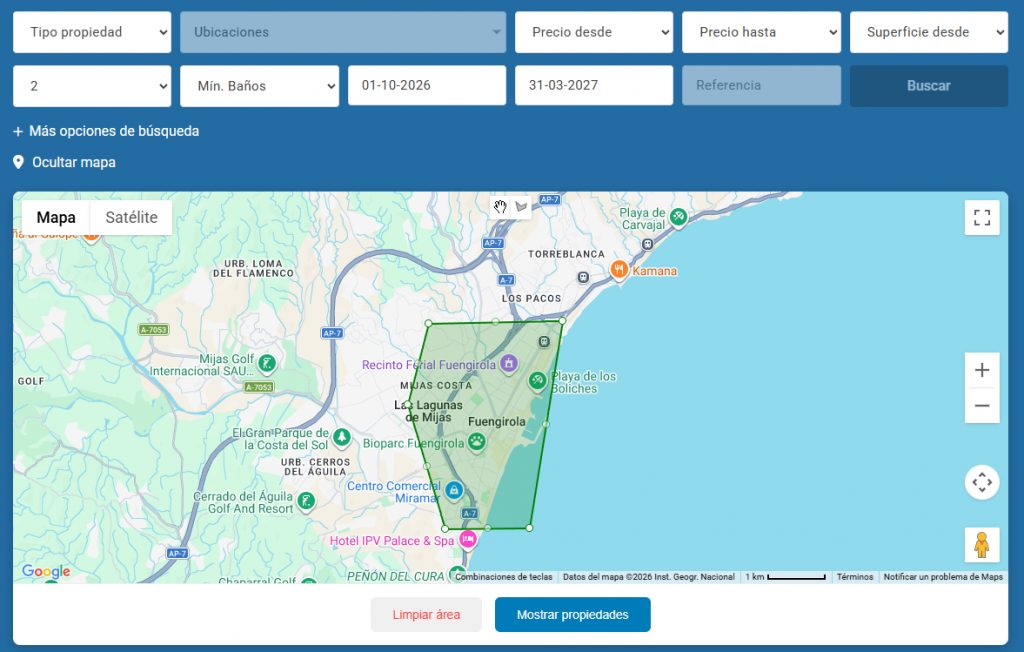Click the Kamana restaurant marker

click(x=620, y=269)
